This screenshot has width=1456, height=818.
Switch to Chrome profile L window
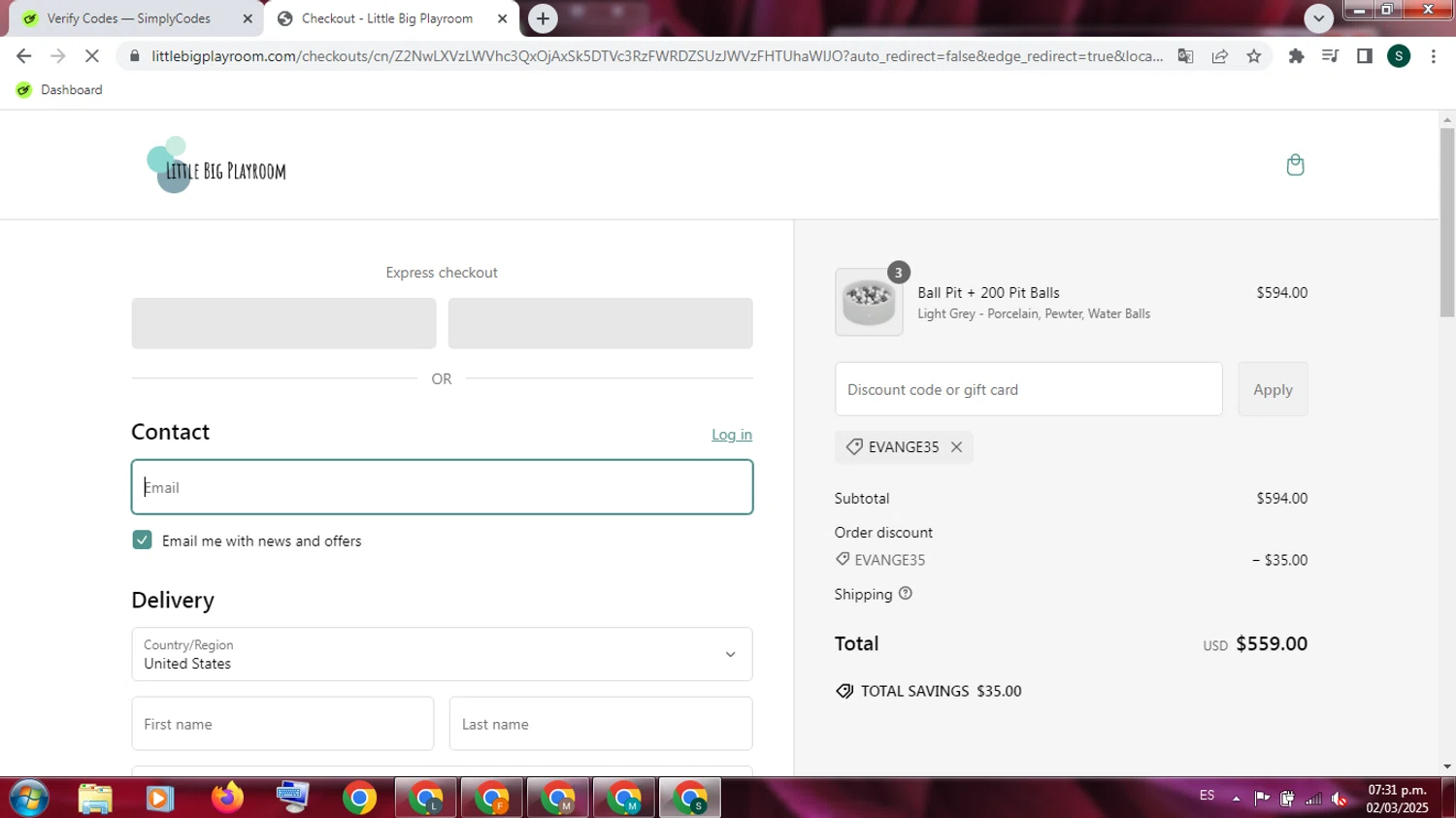point(425,799)
